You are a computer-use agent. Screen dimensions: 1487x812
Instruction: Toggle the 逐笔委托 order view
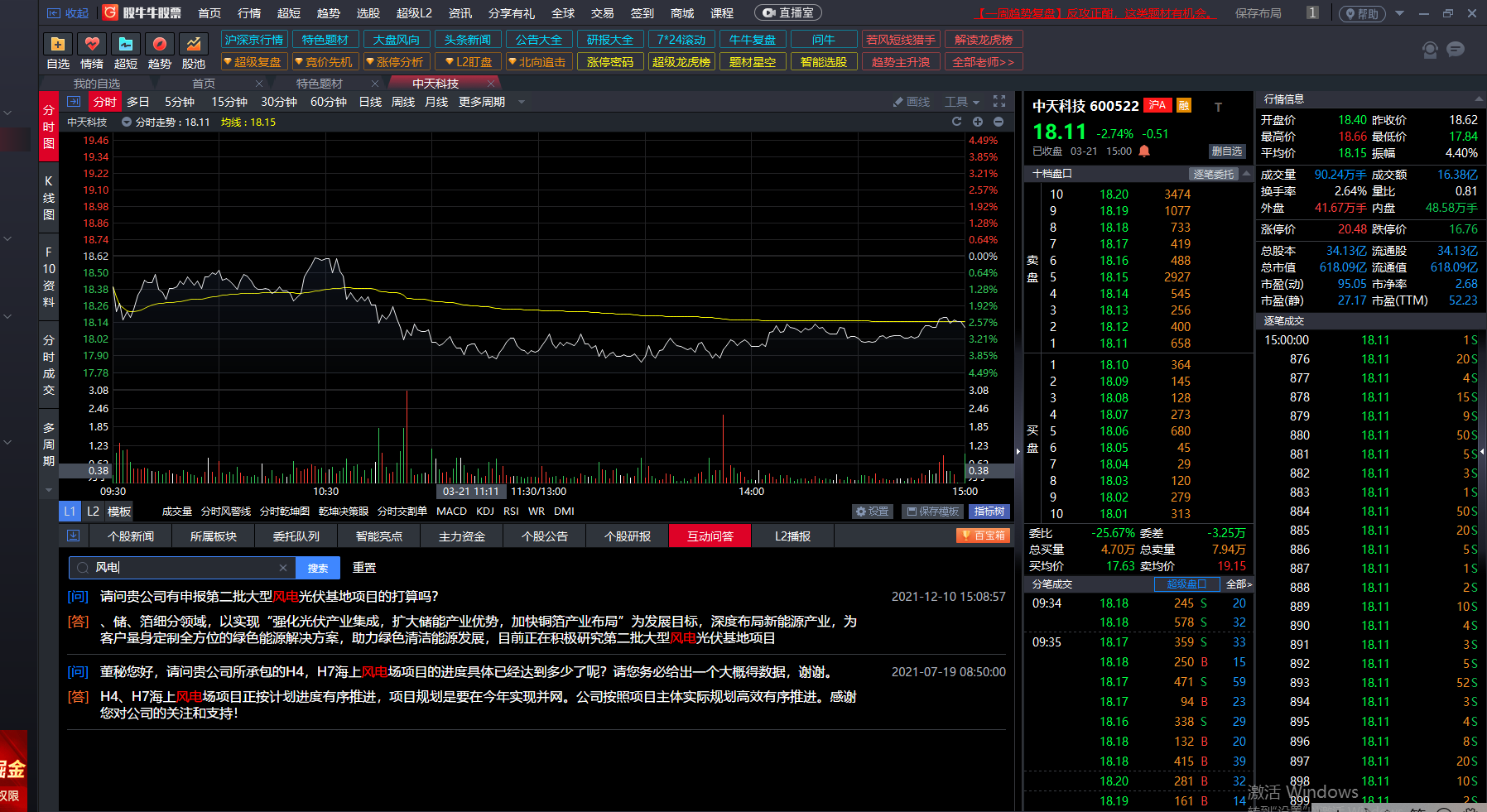pyautogui.click(x=1214, y=174)
